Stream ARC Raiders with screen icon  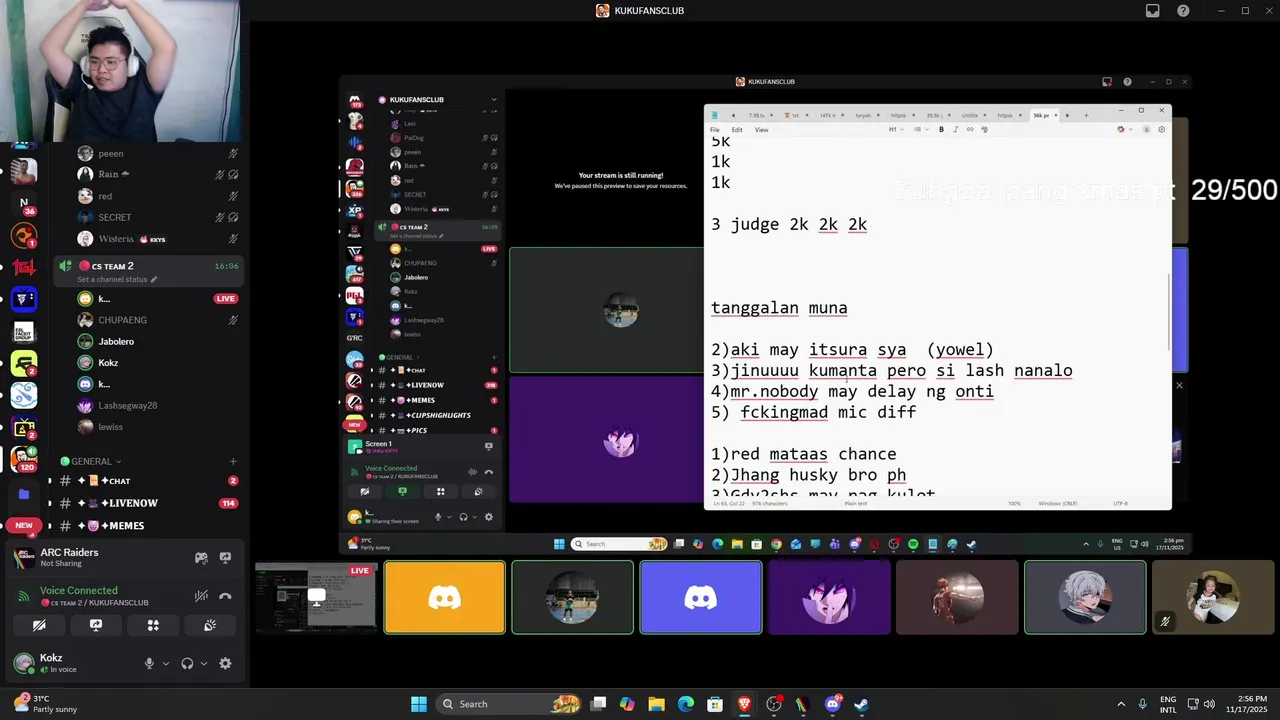(x=225, y=558)
